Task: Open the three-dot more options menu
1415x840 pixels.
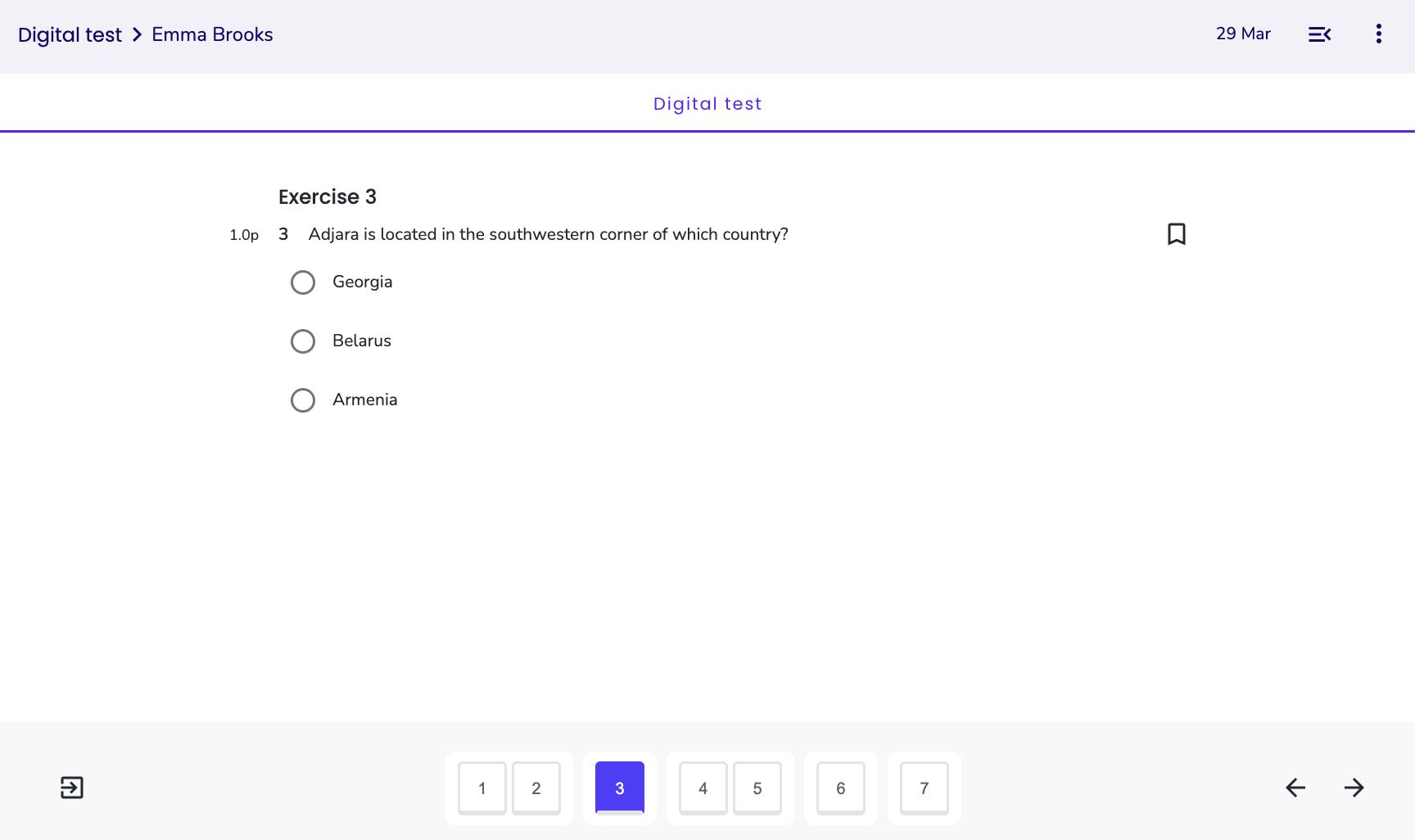Action: [x=1379, y=34]
